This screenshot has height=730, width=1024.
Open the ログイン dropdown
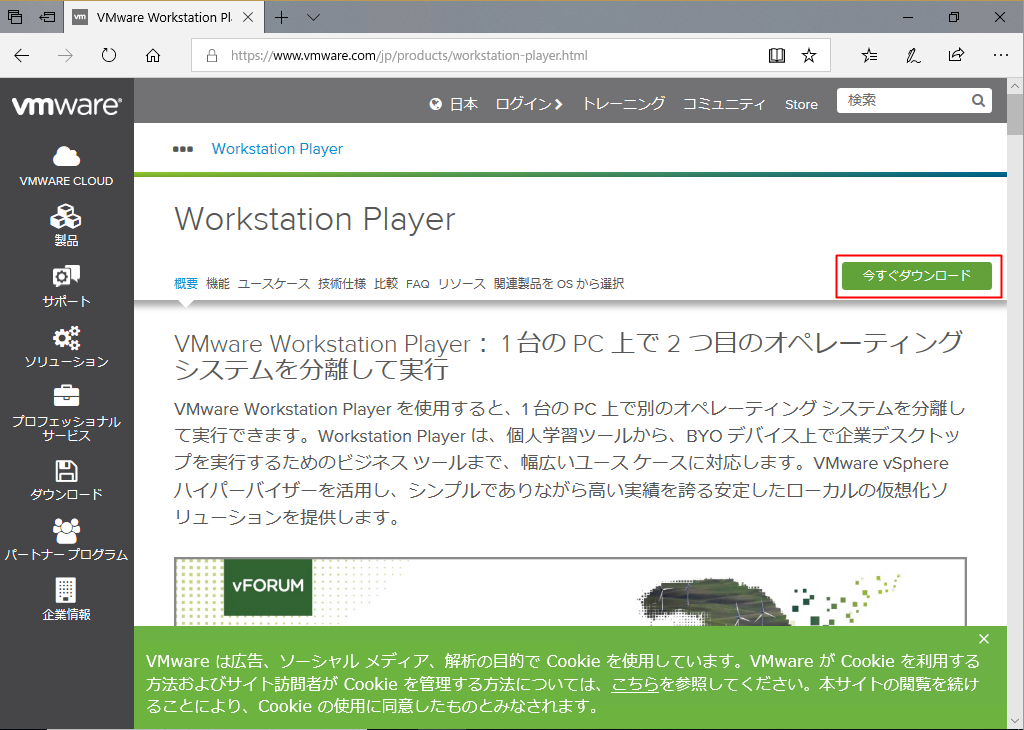(x=528, y=104)
